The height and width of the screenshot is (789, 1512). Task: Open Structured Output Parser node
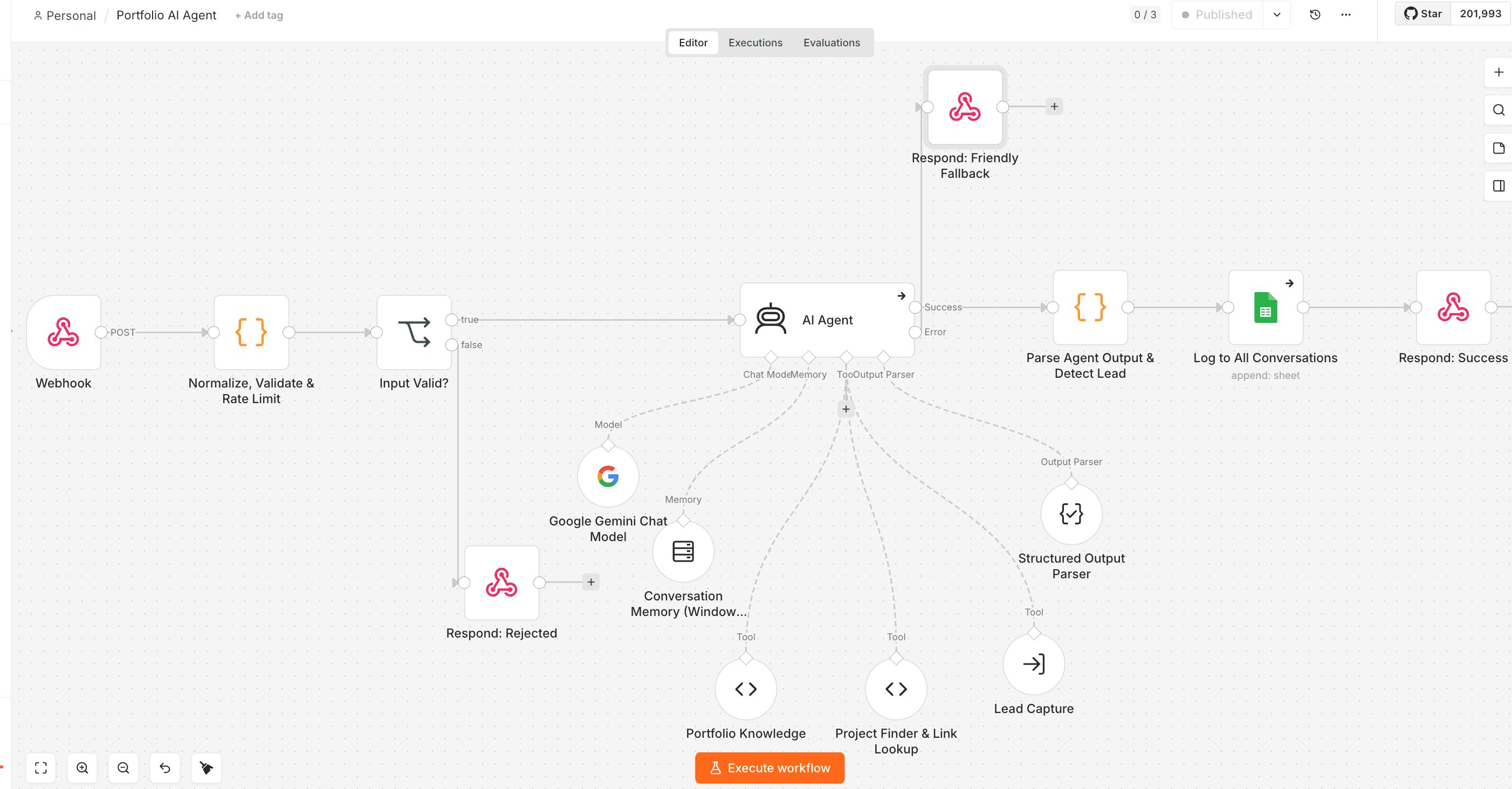pos(1071,514)
